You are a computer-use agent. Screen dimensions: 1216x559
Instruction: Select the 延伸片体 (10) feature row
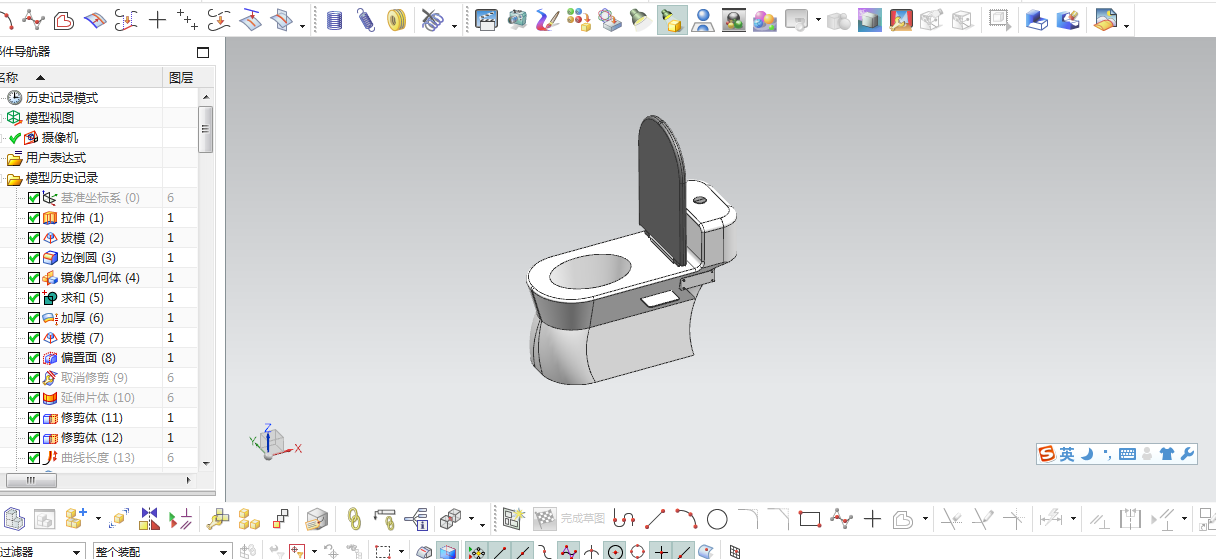point(98,398)
